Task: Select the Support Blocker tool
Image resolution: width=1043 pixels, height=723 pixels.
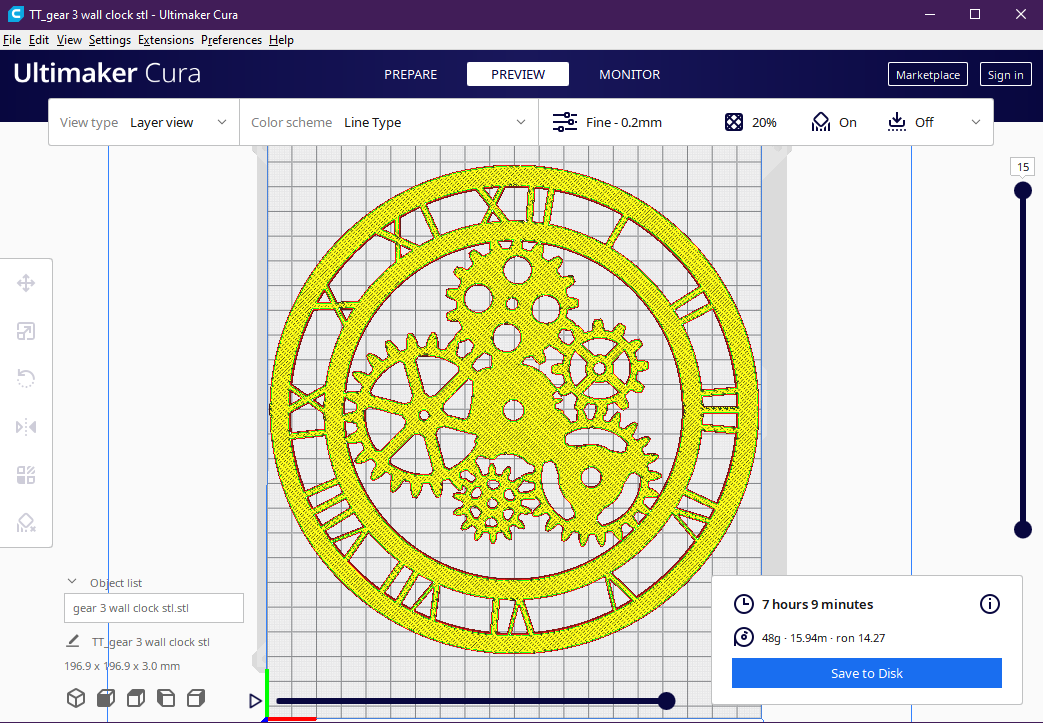Action: coord(26,523)
